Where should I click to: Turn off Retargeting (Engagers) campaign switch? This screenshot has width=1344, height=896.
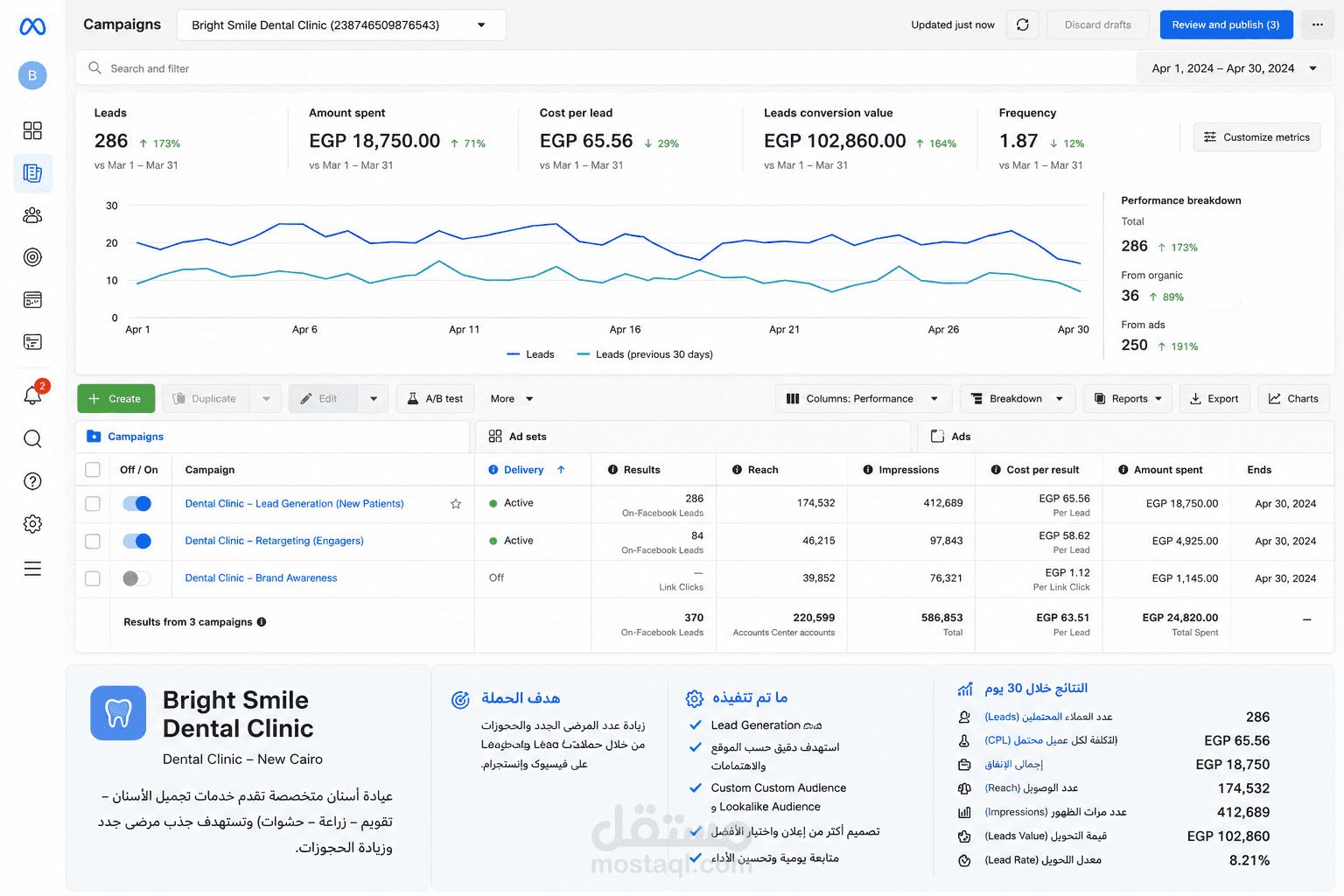coord(137,542)
